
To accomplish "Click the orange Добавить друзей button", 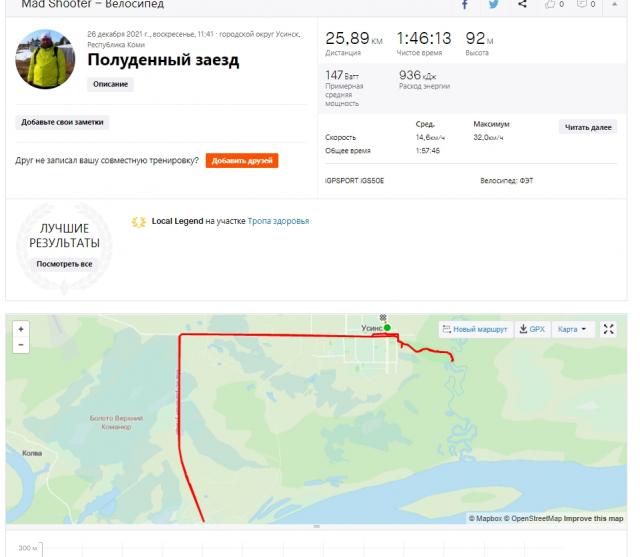I will point(242,161).
